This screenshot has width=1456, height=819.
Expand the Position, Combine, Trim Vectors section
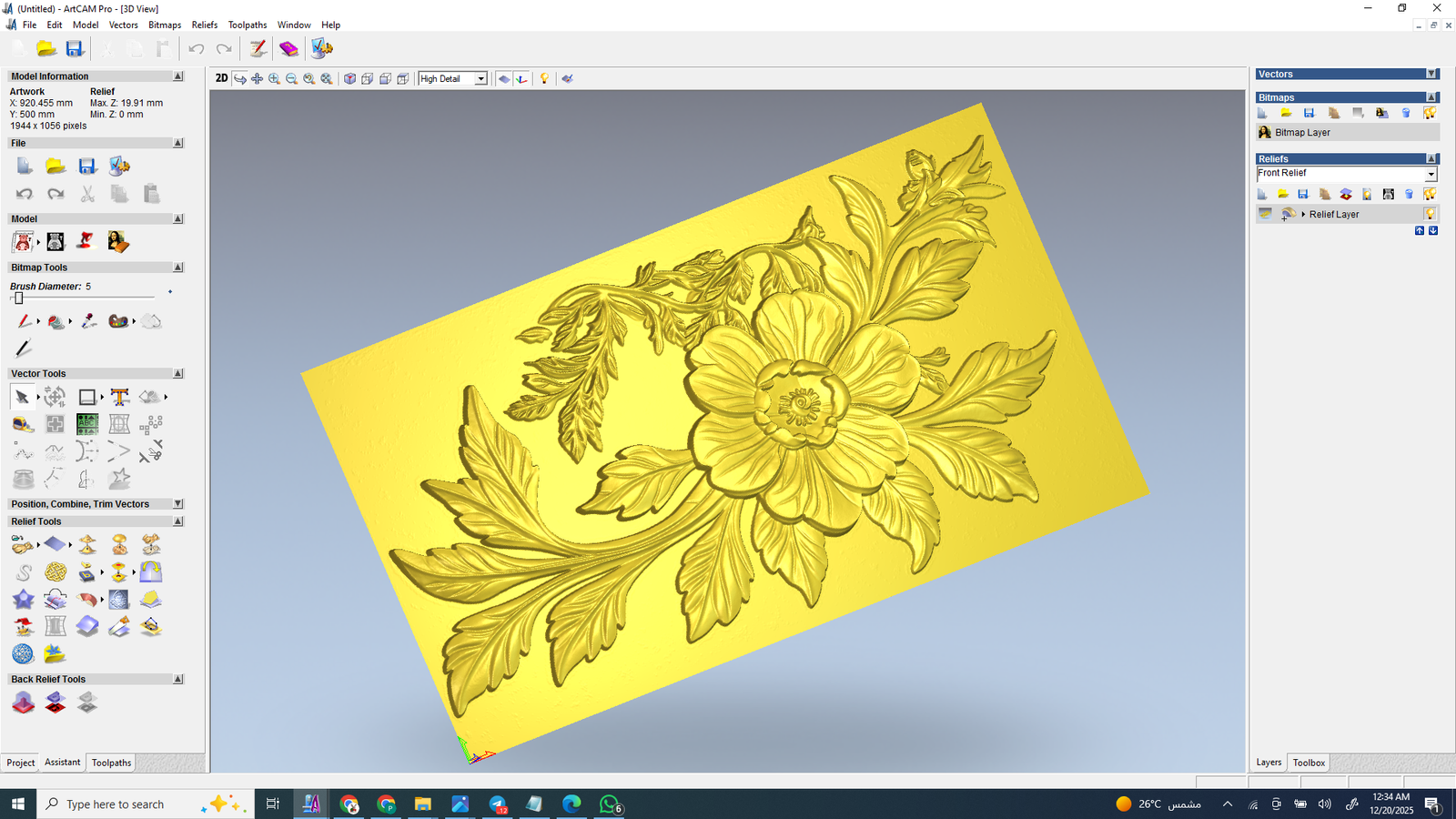178,503
